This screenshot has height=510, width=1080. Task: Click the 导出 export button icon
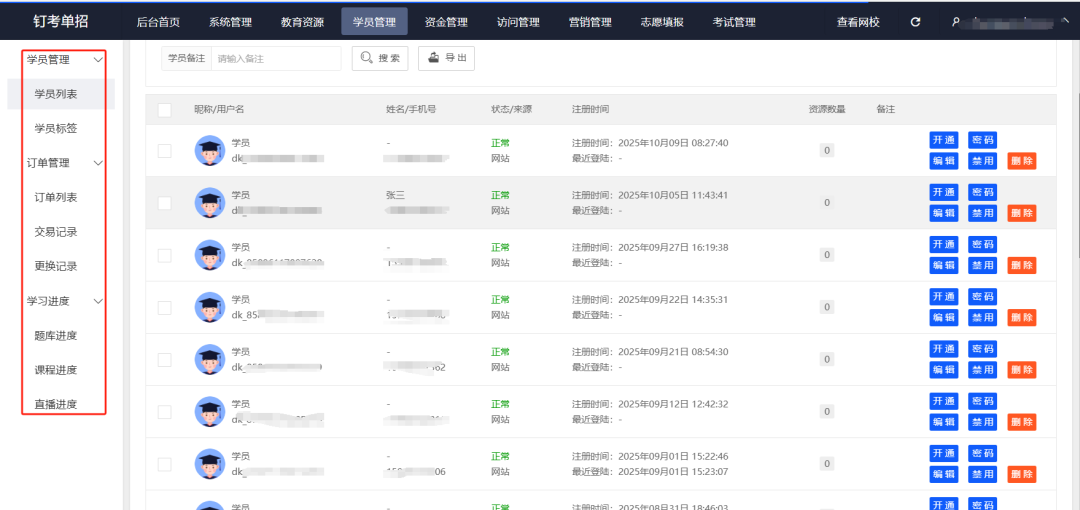[434, 59]
